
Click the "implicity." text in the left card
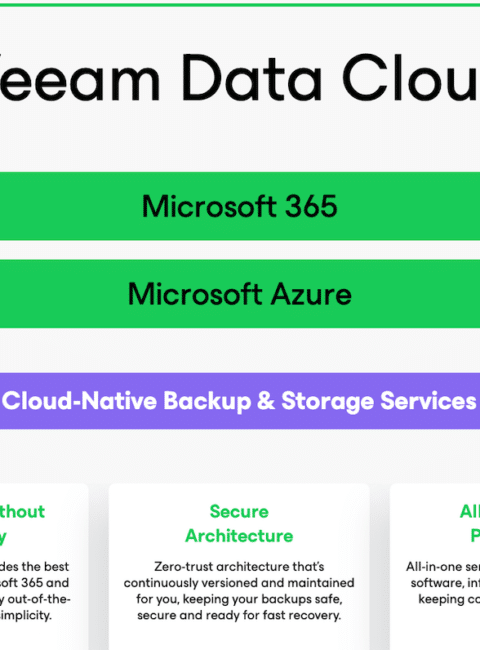pyautogui.click(x=26, y=615)
